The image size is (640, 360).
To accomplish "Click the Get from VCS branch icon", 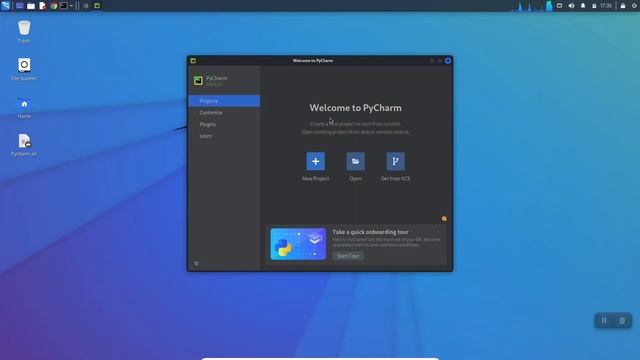I will 396,161.
